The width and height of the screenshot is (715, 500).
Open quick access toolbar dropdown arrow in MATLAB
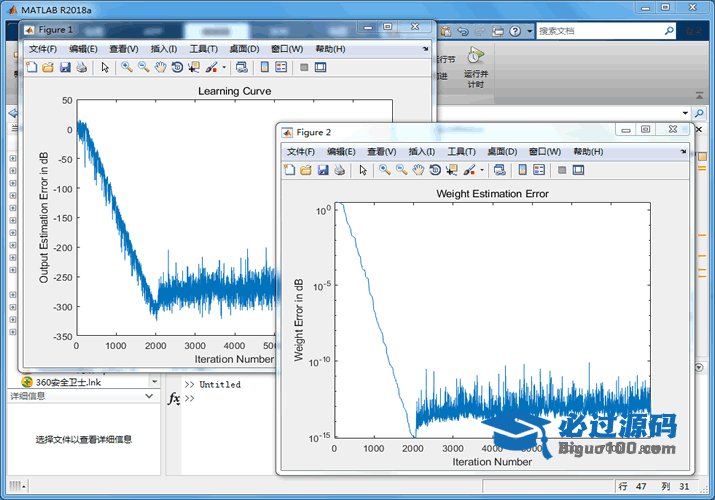click(x=529, y=31)
